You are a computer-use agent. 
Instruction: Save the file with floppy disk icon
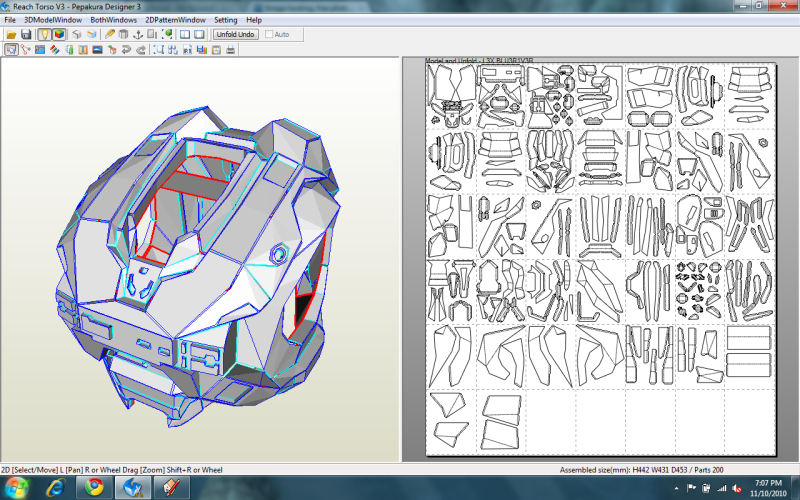pyautogui.click(x=26, y=35)
